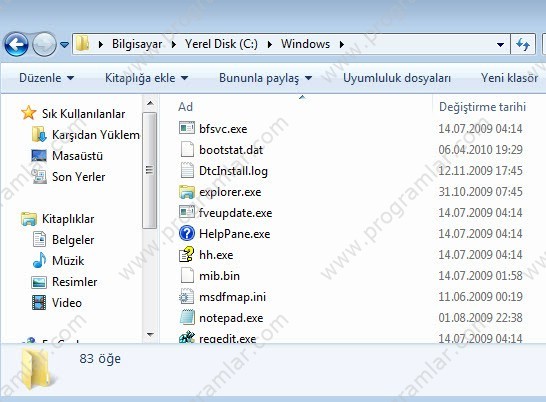Open Masaüstü in the sidebar

(77, 156)
